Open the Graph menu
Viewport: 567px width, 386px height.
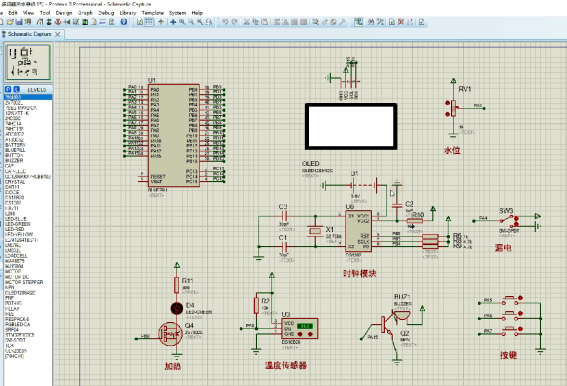tap(85, 13)
